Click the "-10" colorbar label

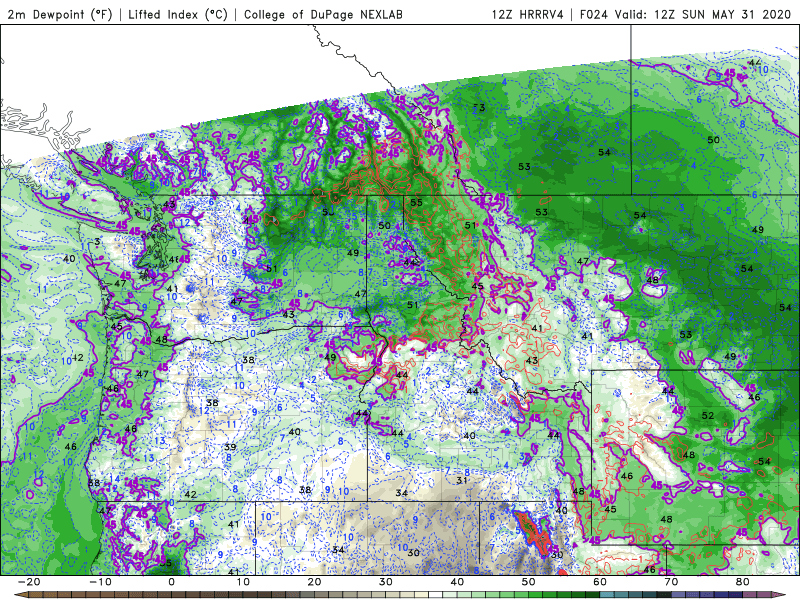point(100,582)
